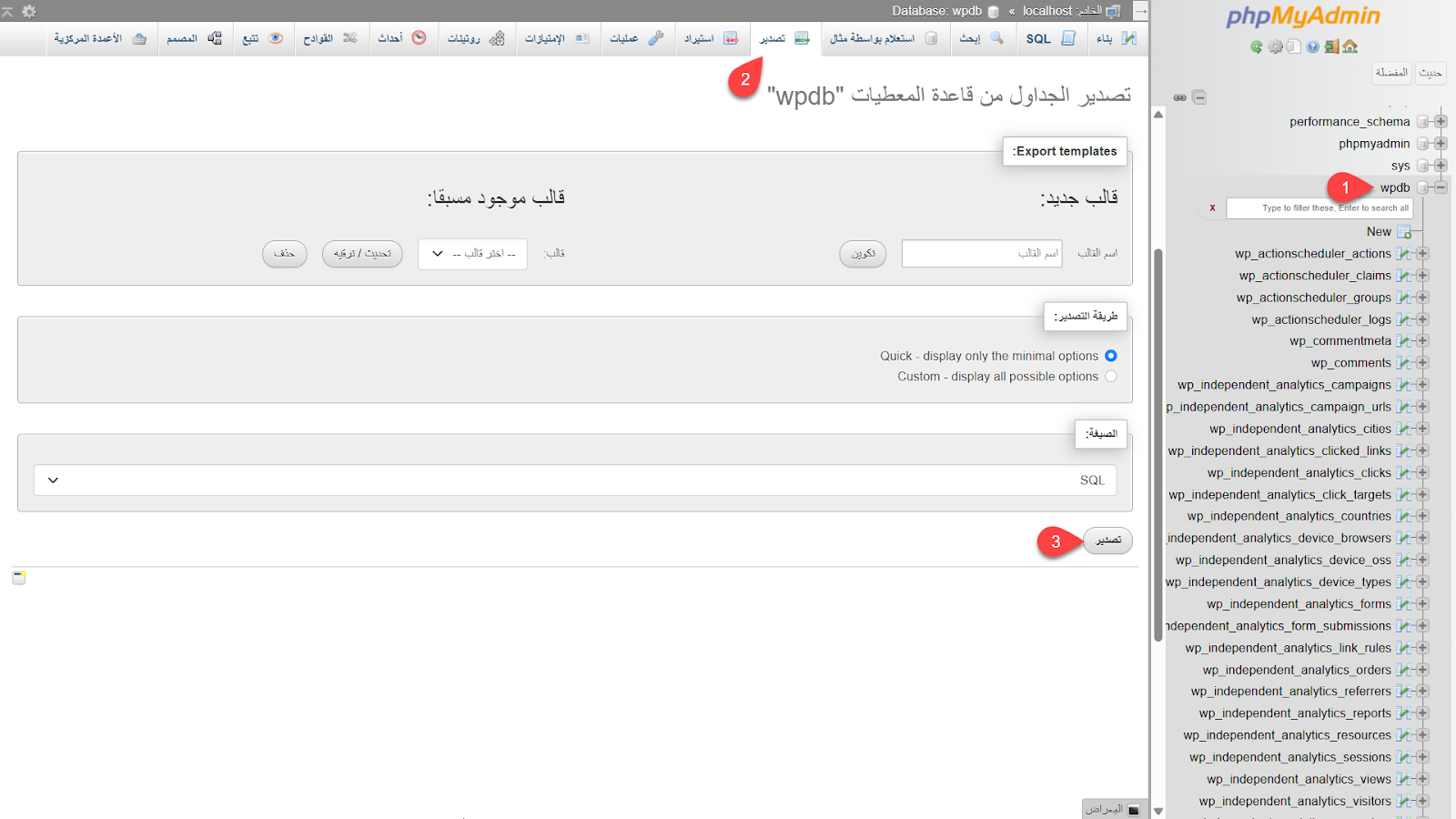Open the إبحث (Search) tab
1456x819 pixels.
(x=982, y=38)
